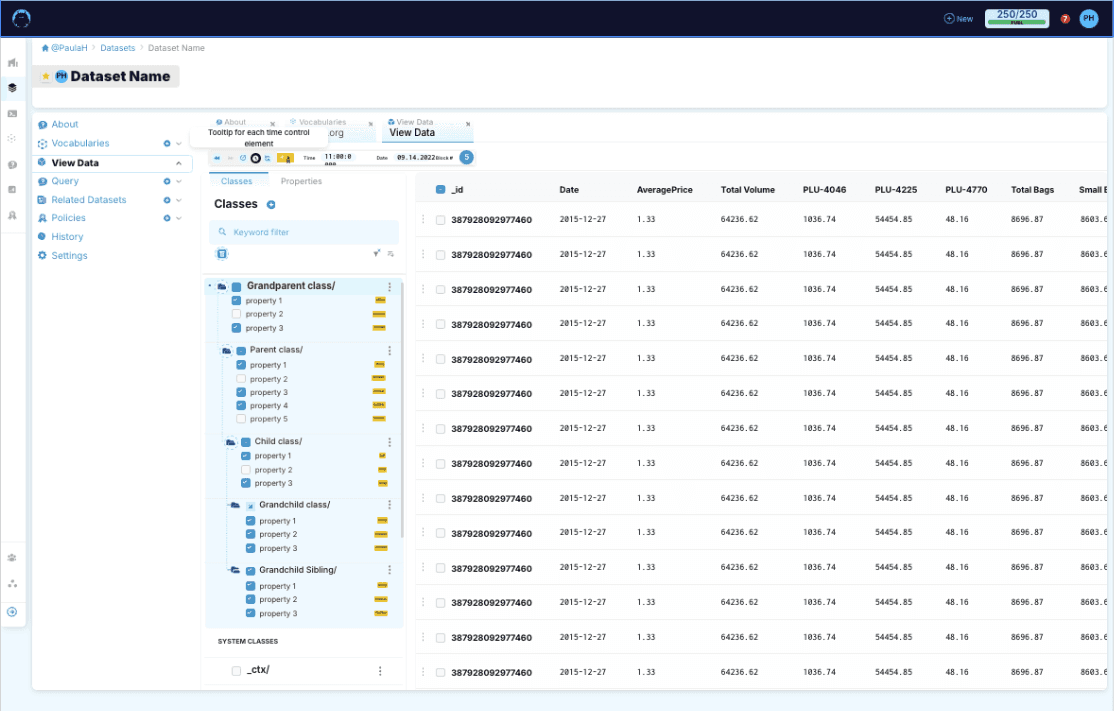The image size is (1114, 711).
Task: Click the blue circle showing block 5
Action: (466, 157)
